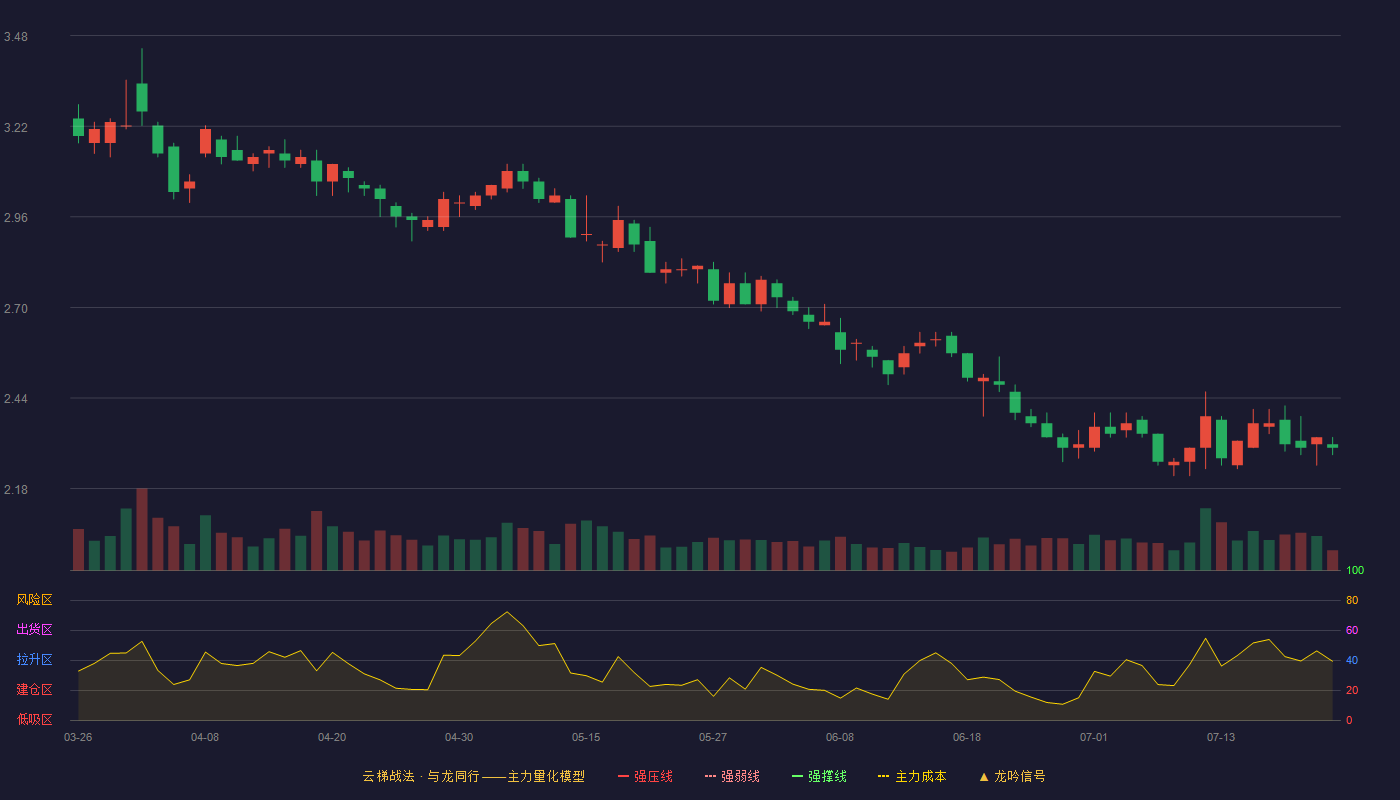Screen dimensions: 1400x800
Task: Click the 2.18 price axis label
Action: point(16,490)
